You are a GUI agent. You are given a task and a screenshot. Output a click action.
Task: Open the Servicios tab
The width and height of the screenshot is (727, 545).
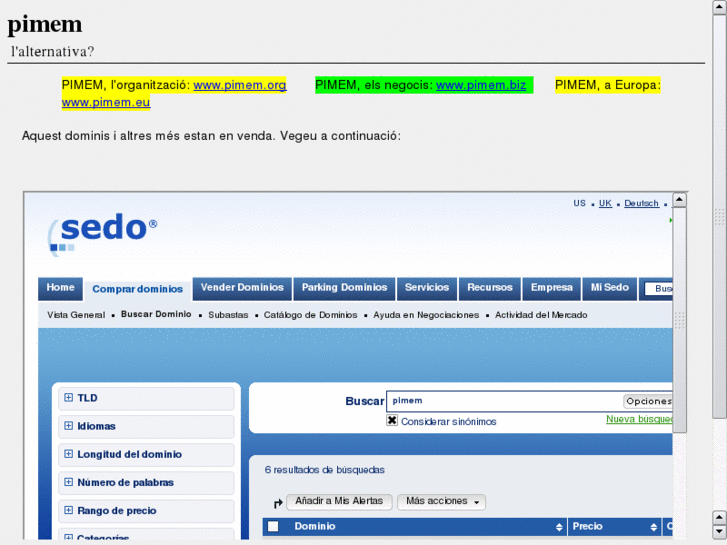pos(427,288)
